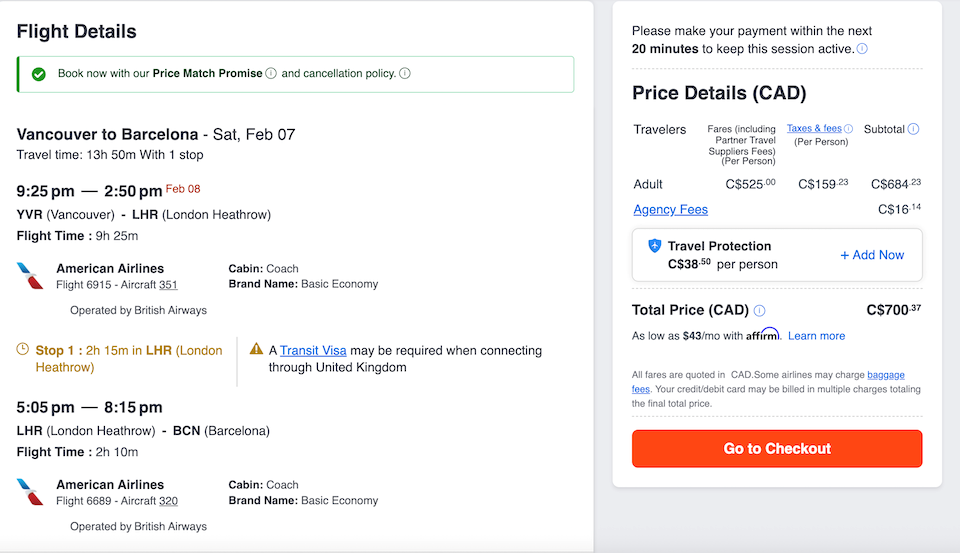Open the Agency Fees link
This screenshot has width=960, height=553.
670,209
